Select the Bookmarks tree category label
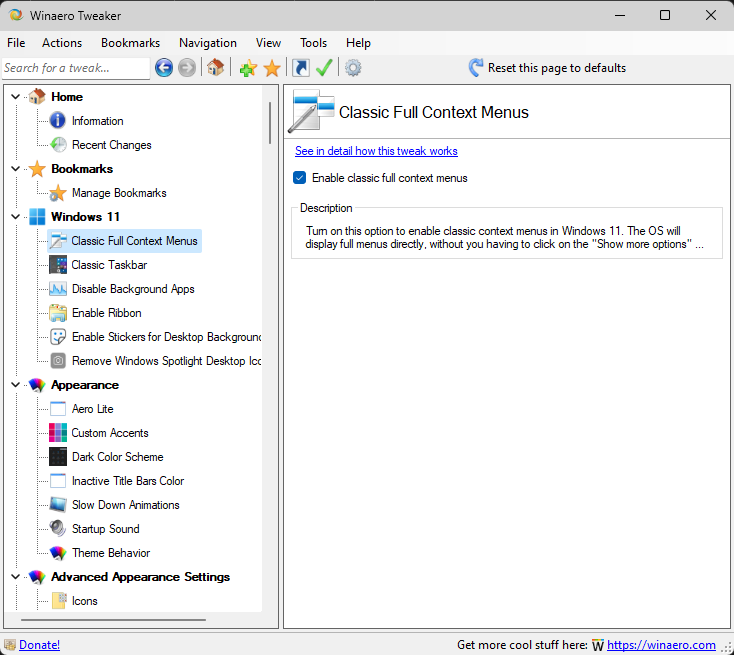Image resolution: width=734 pixels, height=655 pixels. pyautogui.click(x=82, y=169)
